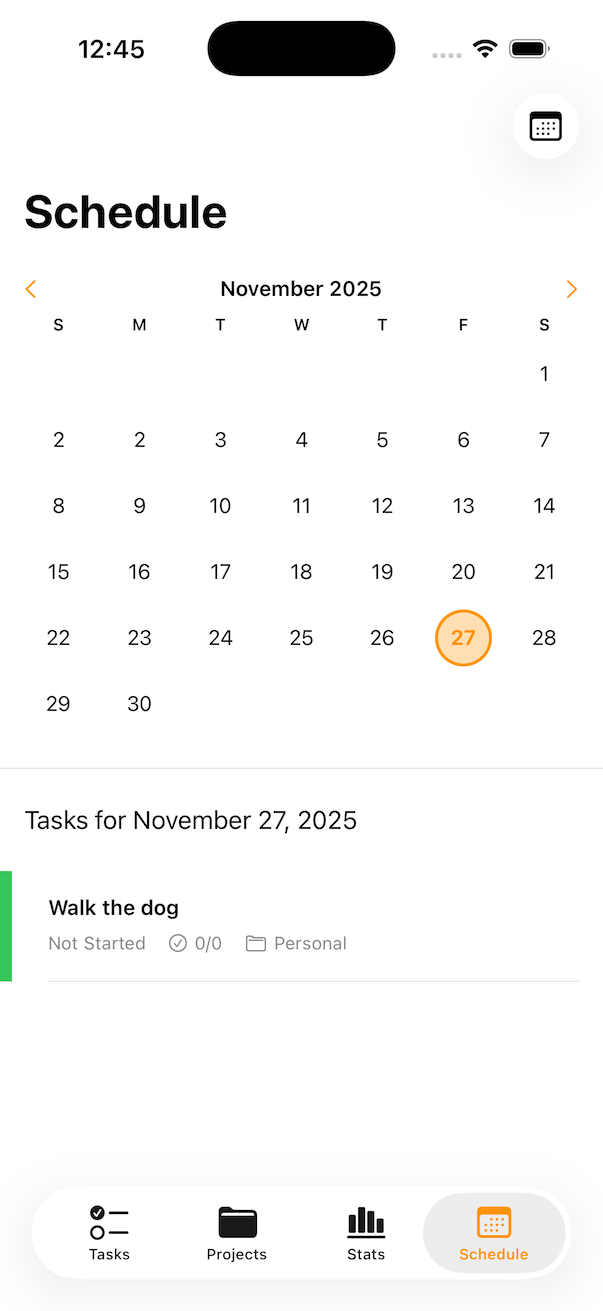Switch to the Projects tab
The height and width of the screenshot is (1311, 603).
pos(237,1232)
